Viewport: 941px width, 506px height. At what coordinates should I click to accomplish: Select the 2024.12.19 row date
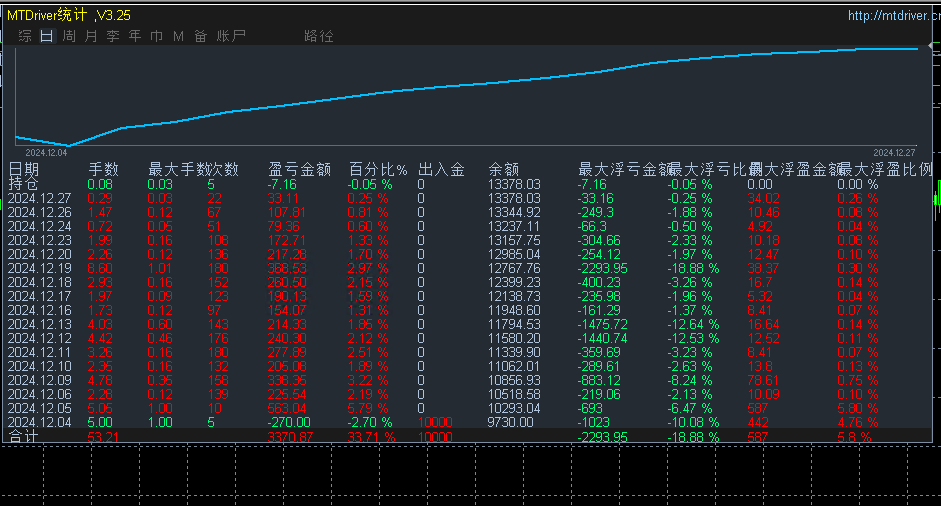39,269
